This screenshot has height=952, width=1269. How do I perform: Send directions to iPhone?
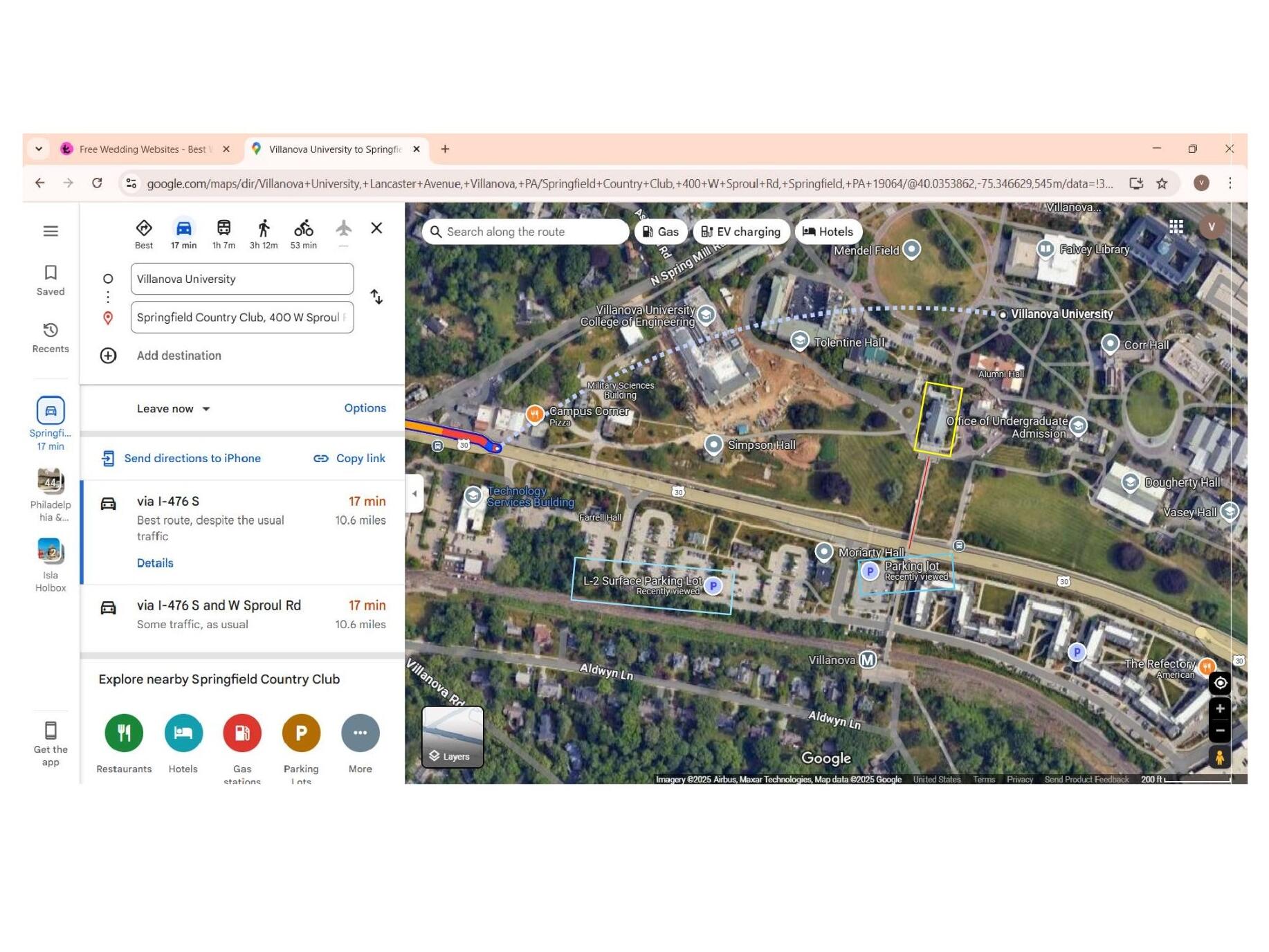181,458
